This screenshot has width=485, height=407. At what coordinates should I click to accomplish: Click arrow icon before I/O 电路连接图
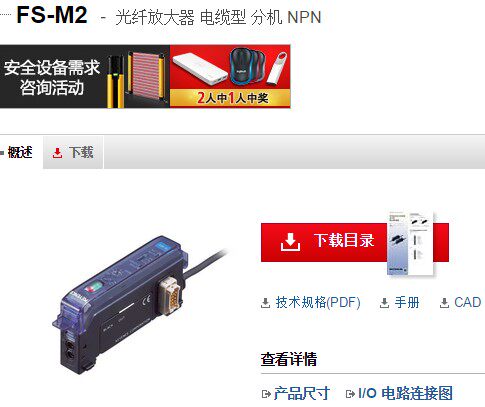[350, 394]
